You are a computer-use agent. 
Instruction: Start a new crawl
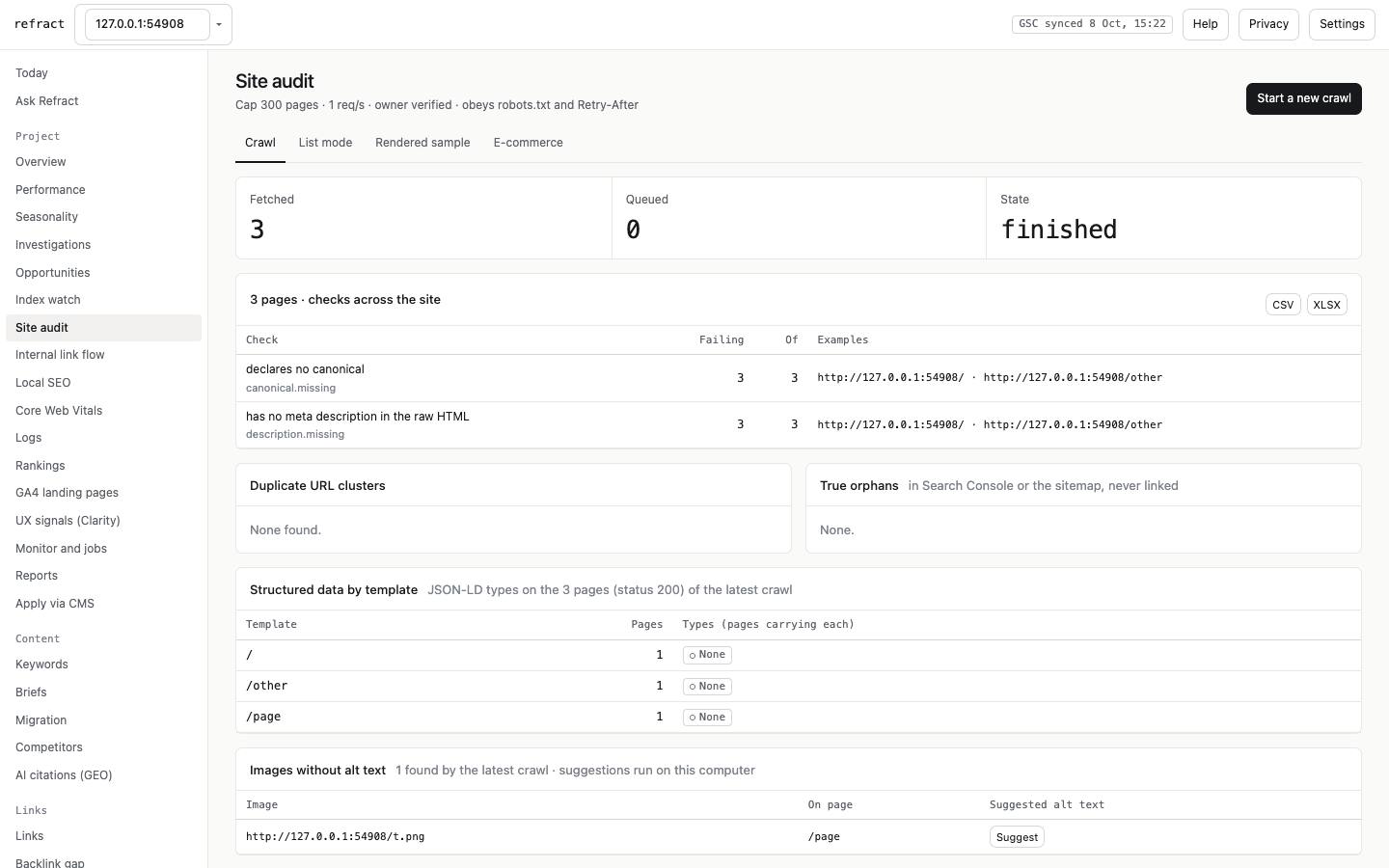tap(1303, 98)
